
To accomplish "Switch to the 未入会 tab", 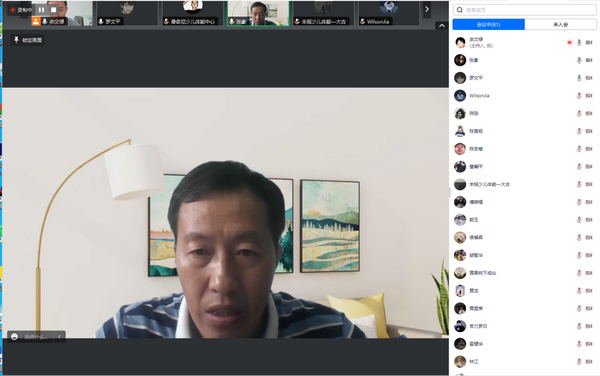I will [x=561, y=24].
